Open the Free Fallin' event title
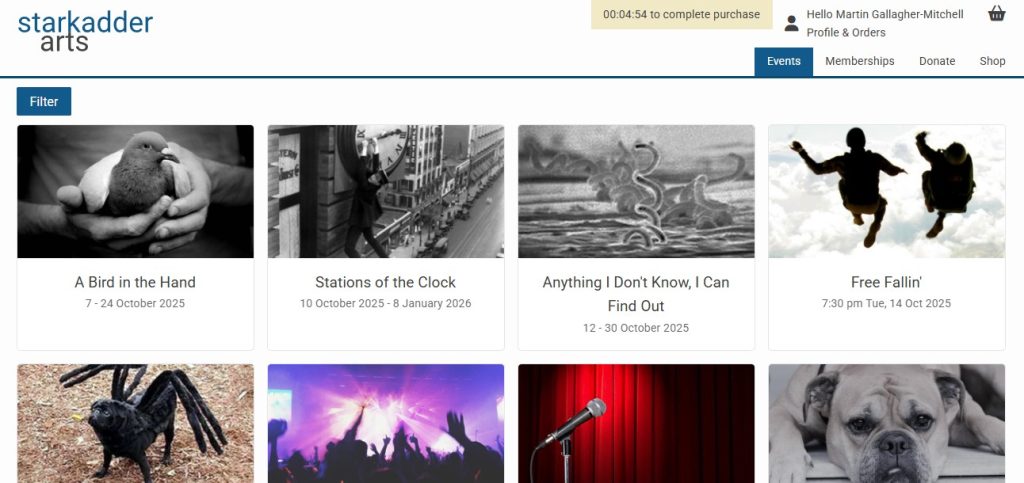 click(887, 283)
